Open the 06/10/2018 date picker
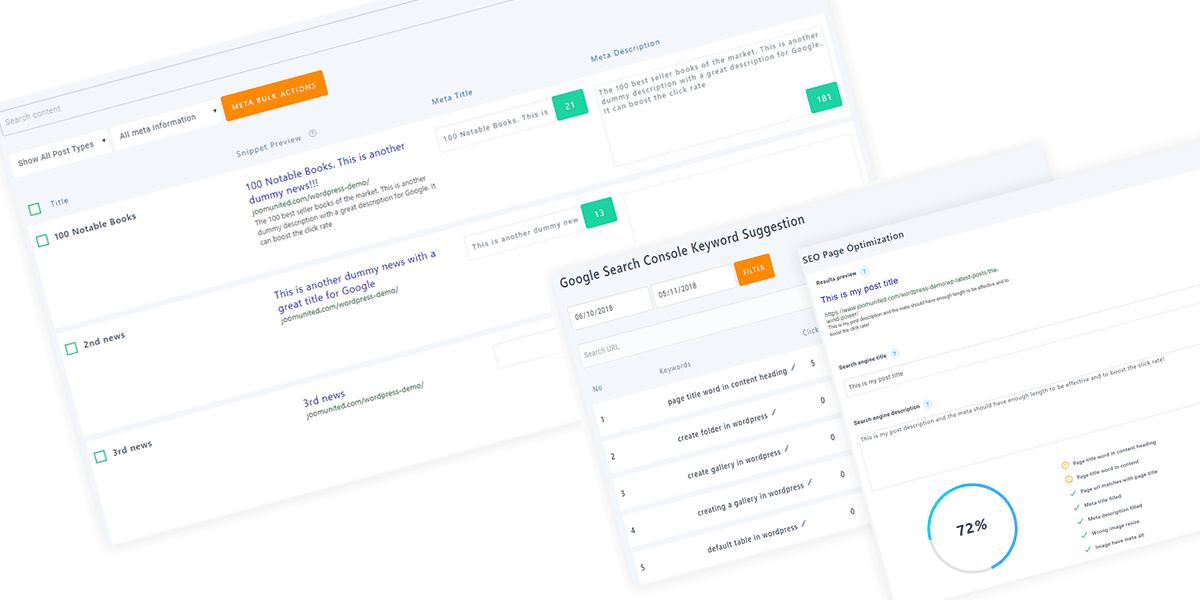 (x=610, y=307)
